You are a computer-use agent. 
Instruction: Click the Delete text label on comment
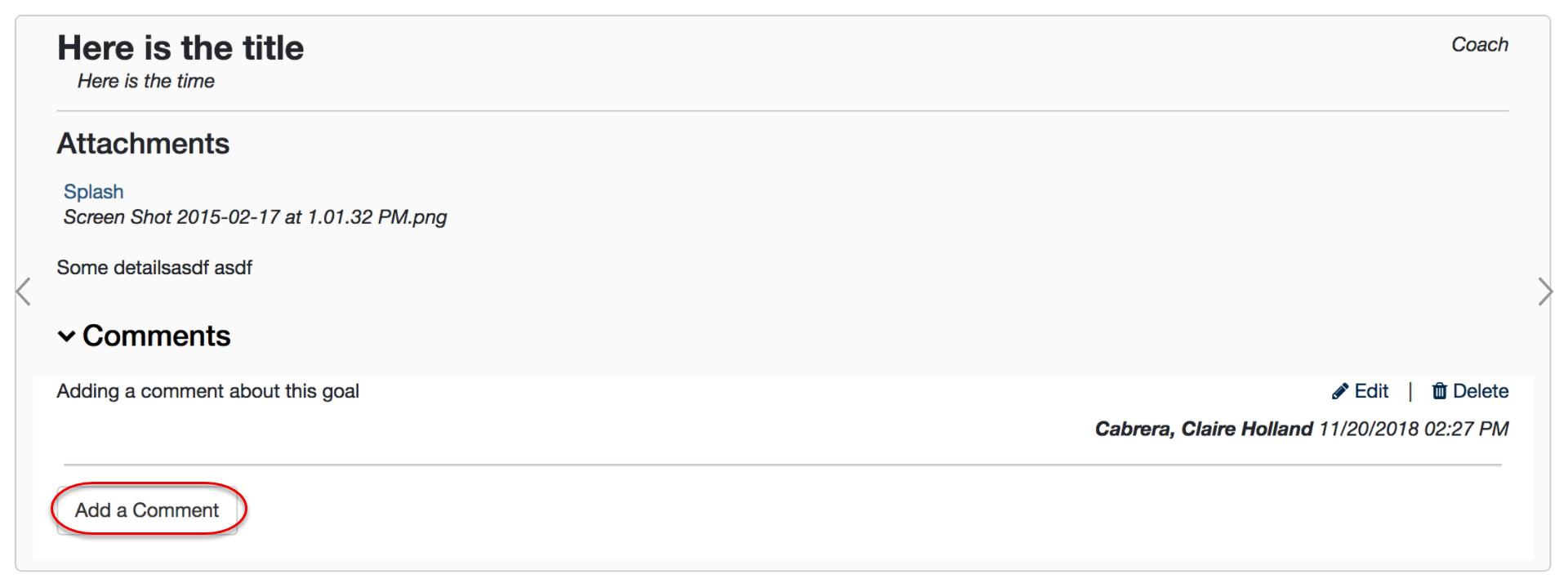[1480, 392]
